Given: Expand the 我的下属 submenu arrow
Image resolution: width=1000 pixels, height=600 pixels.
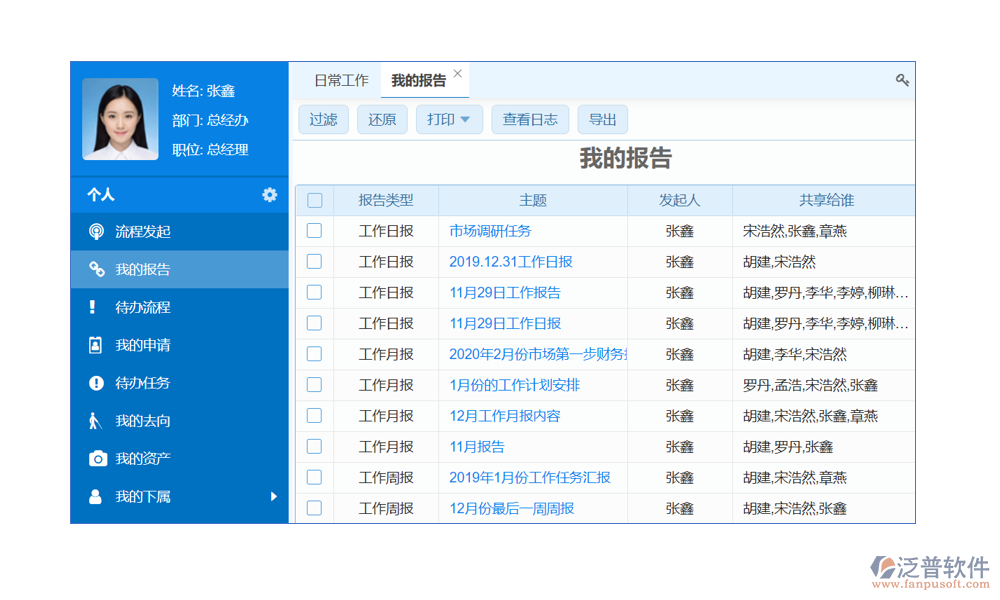Looking at the screenshot, I should pos(273,497).
